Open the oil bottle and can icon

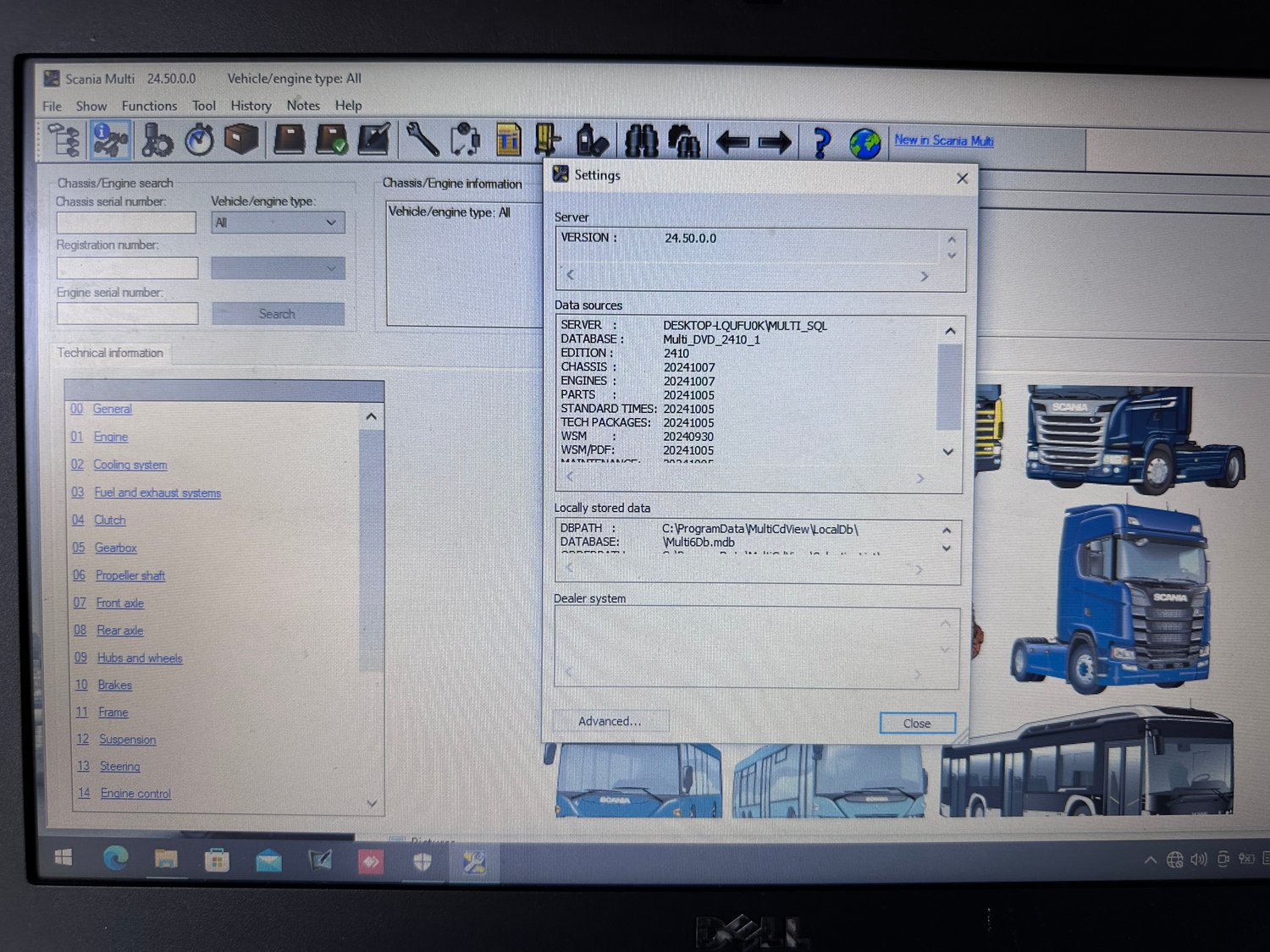[x=592, y=140]
